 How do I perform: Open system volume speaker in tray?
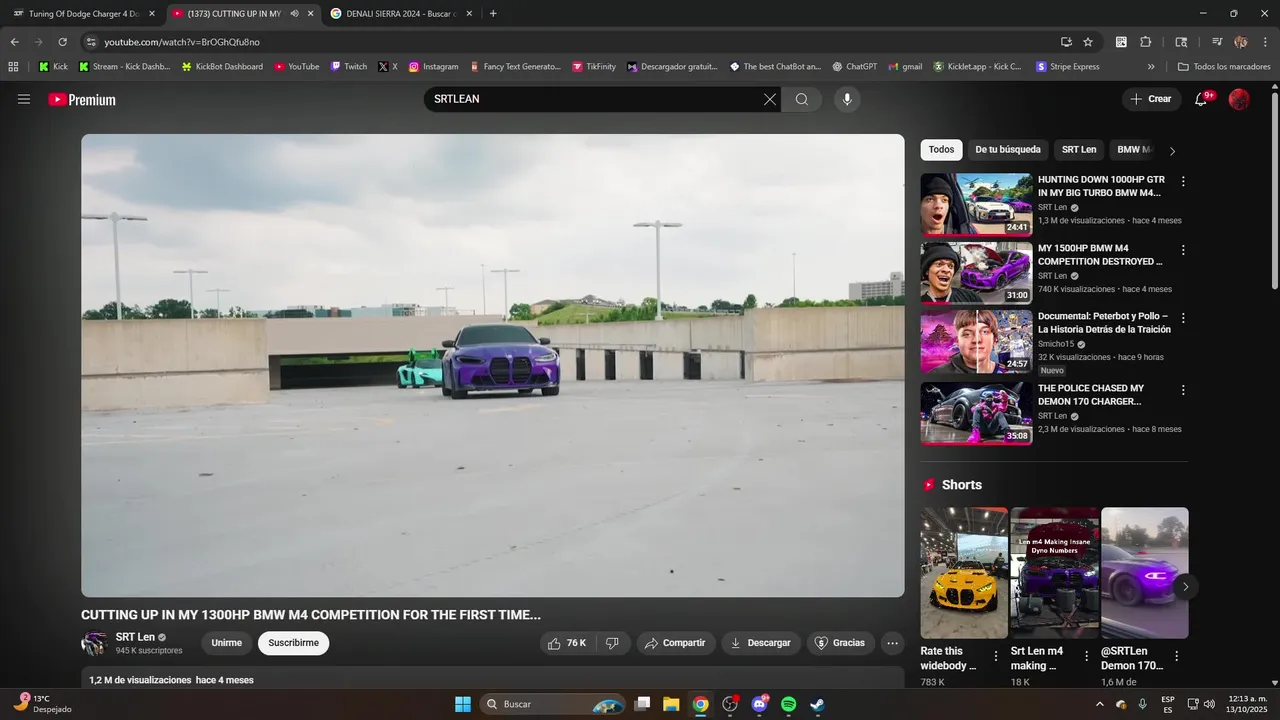pos(1210,704)
